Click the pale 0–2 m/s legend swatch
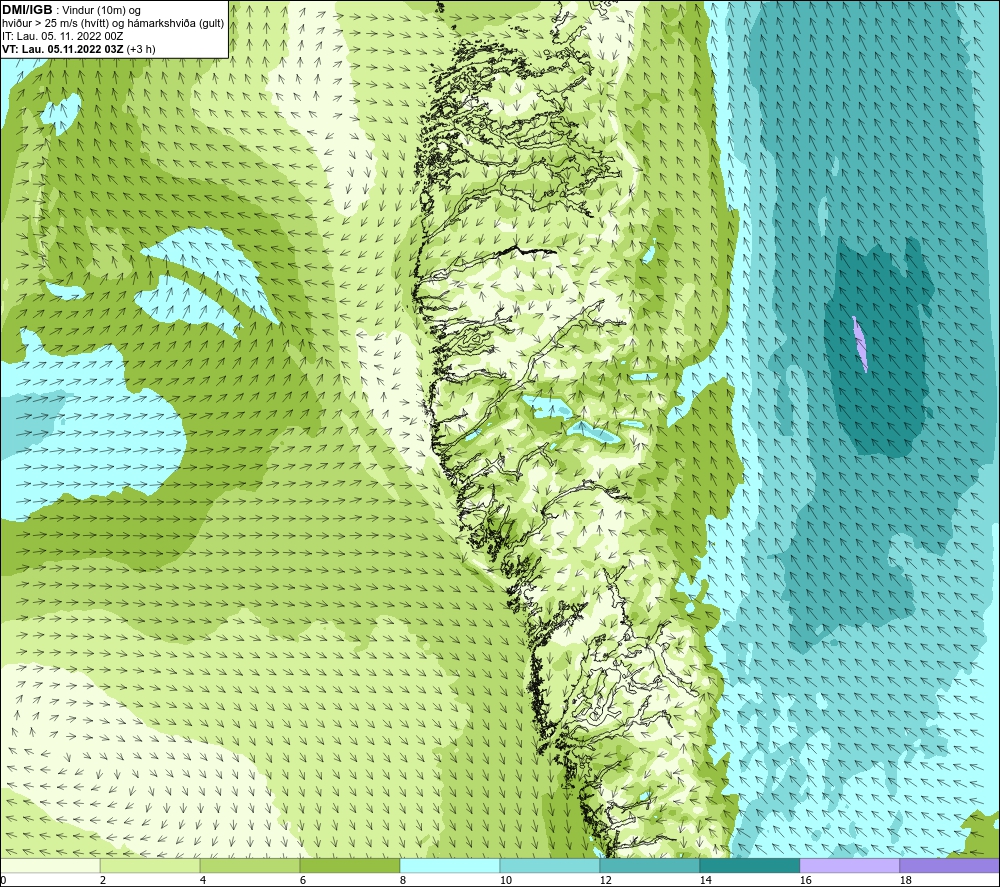Viewport: 1000px width, 887px height. pos(50,865)
